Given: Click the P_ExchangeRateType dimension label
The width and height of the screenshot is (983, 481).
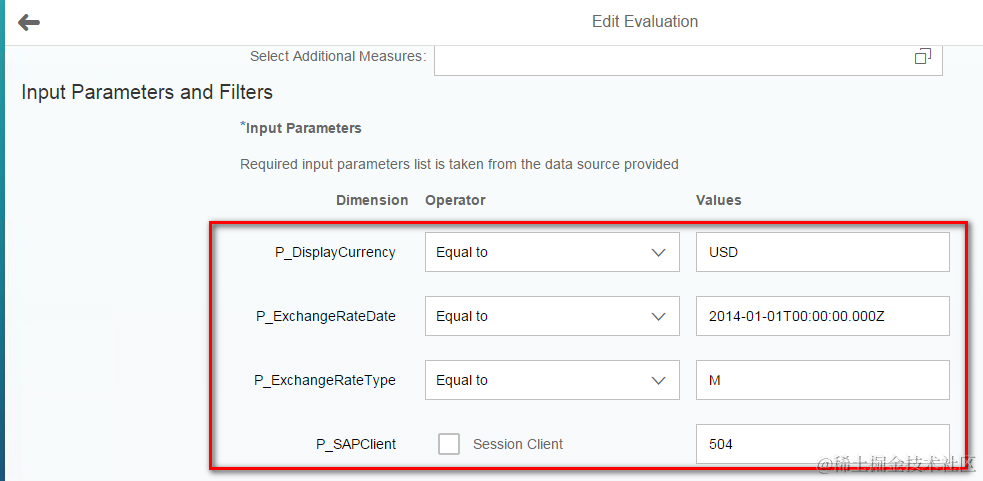Looking at the screenshot, I should (325, 381).
